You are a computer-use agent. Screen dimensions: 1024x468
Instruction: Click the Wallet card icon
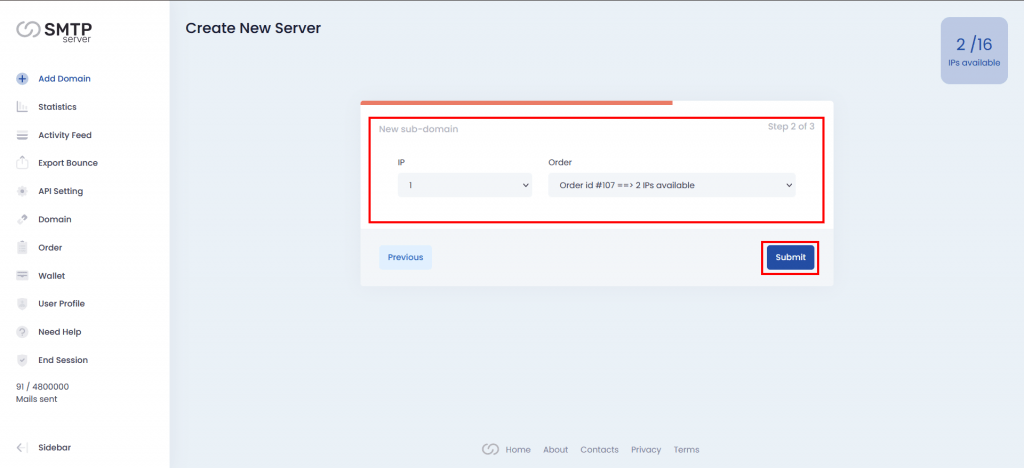tap(22, 275)
